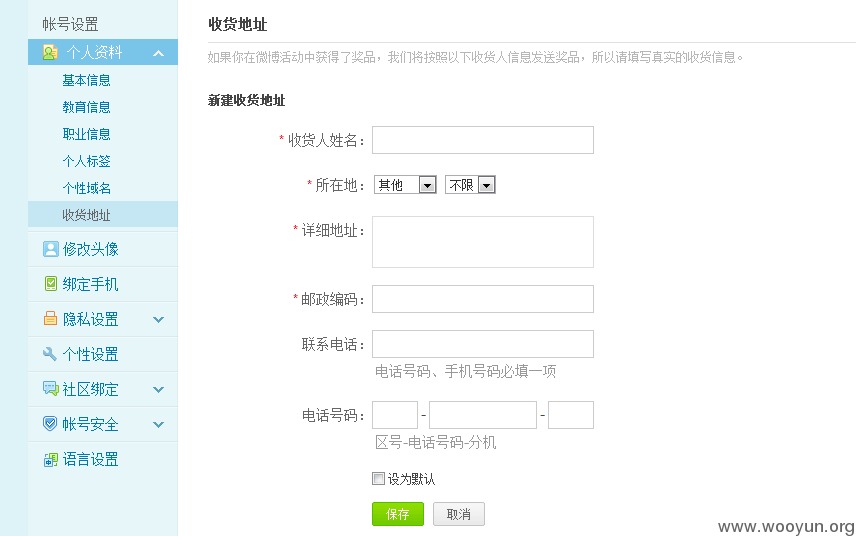The image size is (856, 536).
Task: Click the green 保存 button
Action: [x=398, y=514]
